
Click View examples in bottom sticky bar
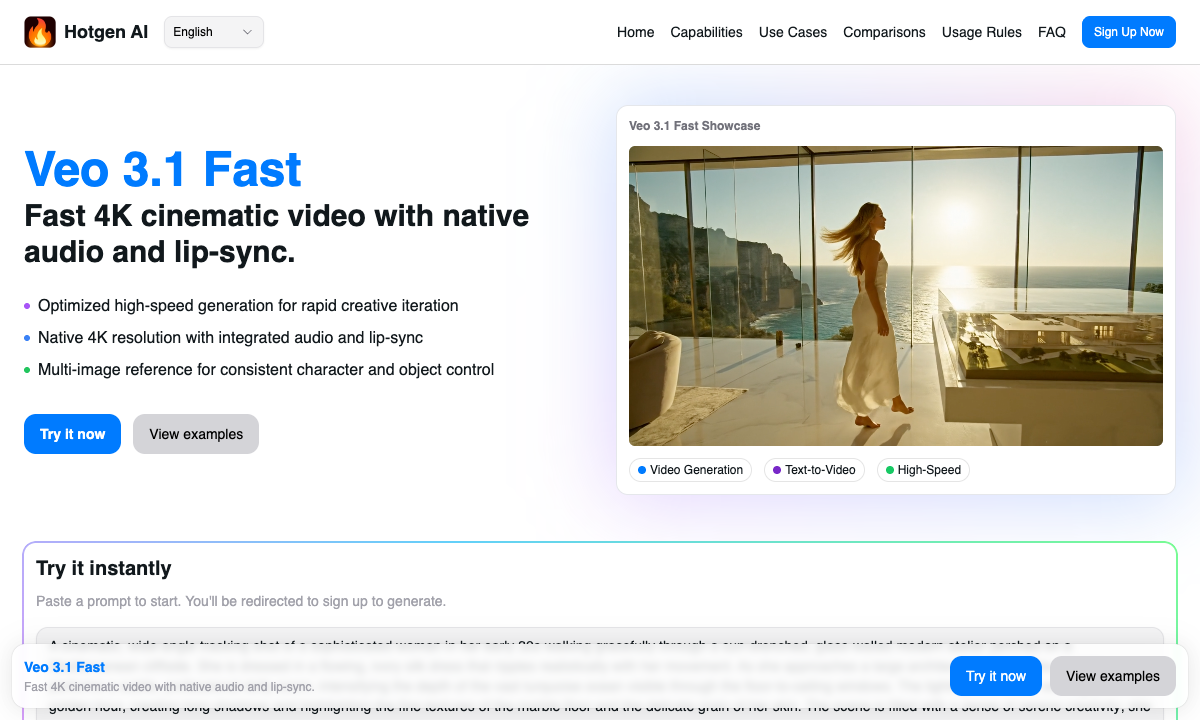(x=1112, y=676)
